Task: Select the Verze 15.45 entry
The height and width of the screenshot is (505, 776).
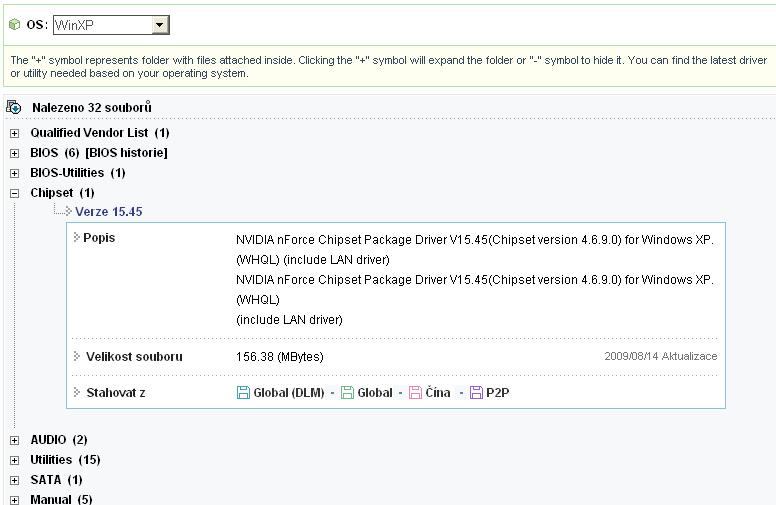Action: 109,212
